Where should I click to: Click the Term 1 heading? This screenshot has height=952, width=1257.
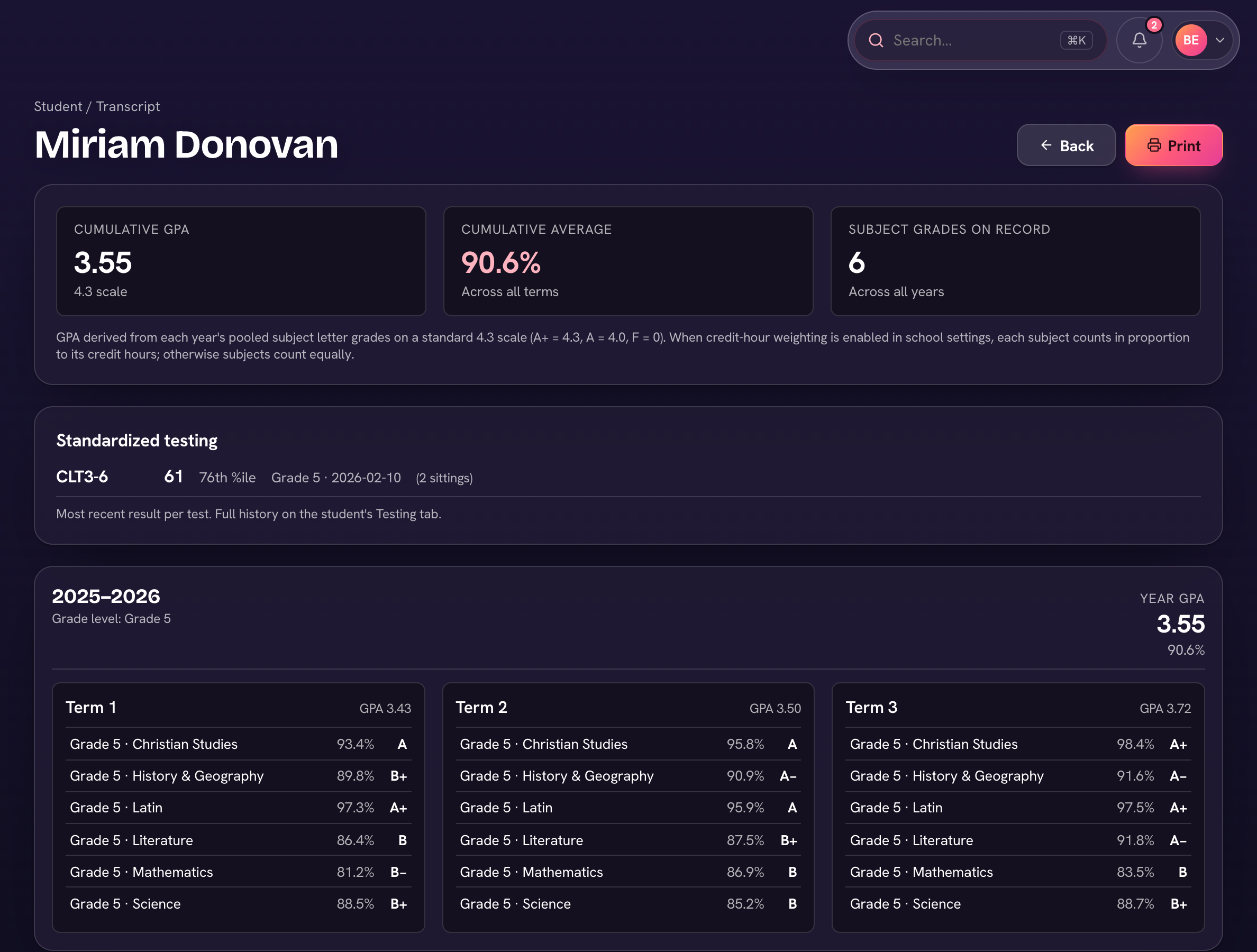point(91,707)
